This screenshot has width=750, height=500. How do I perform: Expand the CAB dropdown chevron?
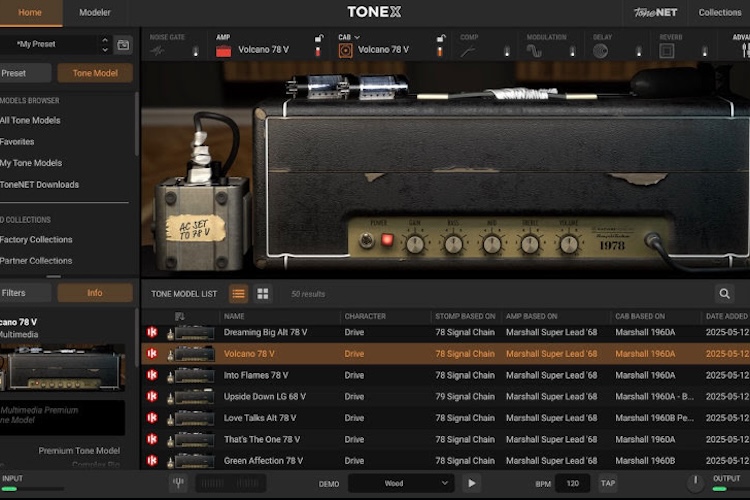point(357,37)
